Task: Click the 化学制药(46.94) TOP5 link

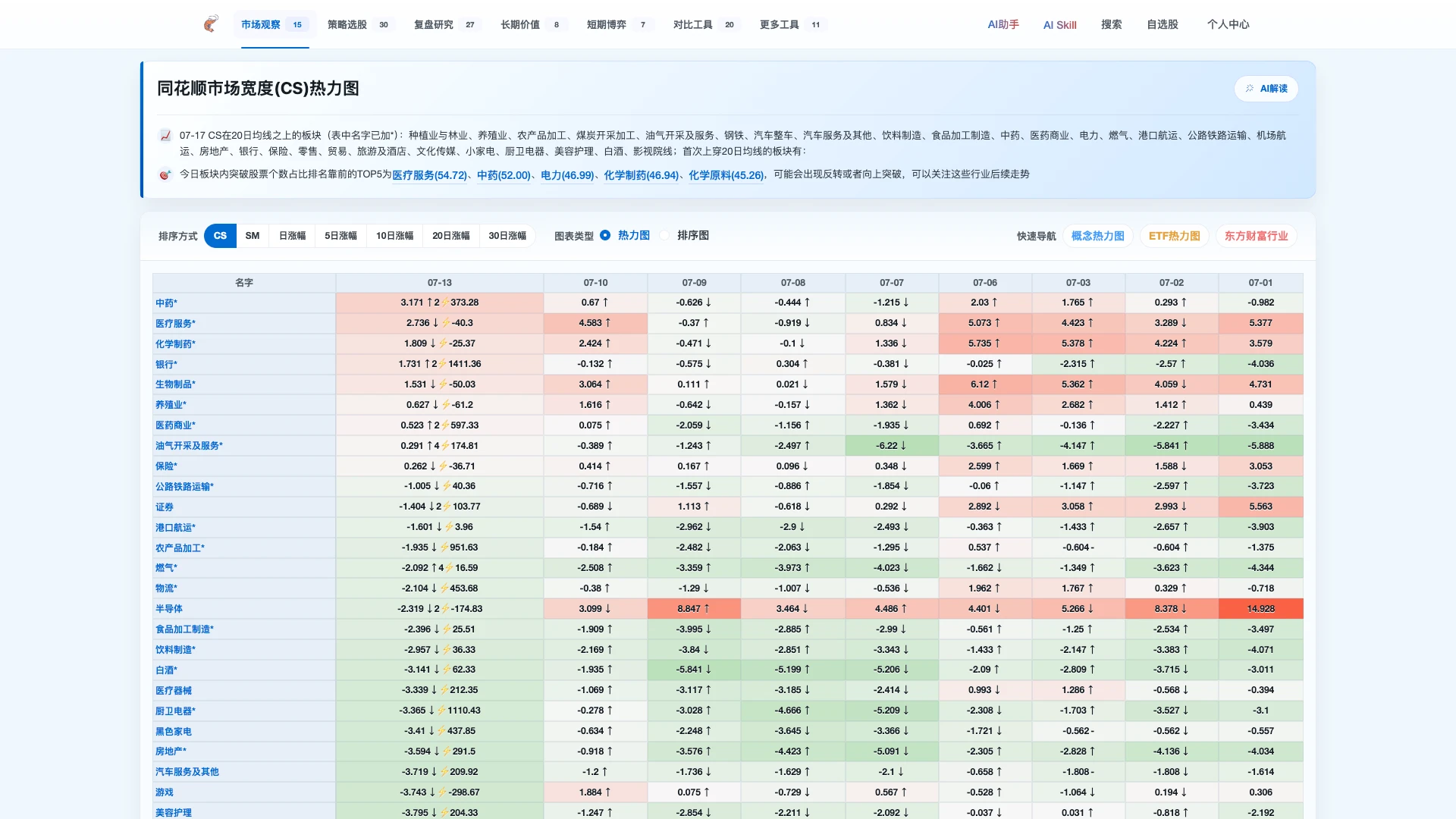Action: coord(641,175)
